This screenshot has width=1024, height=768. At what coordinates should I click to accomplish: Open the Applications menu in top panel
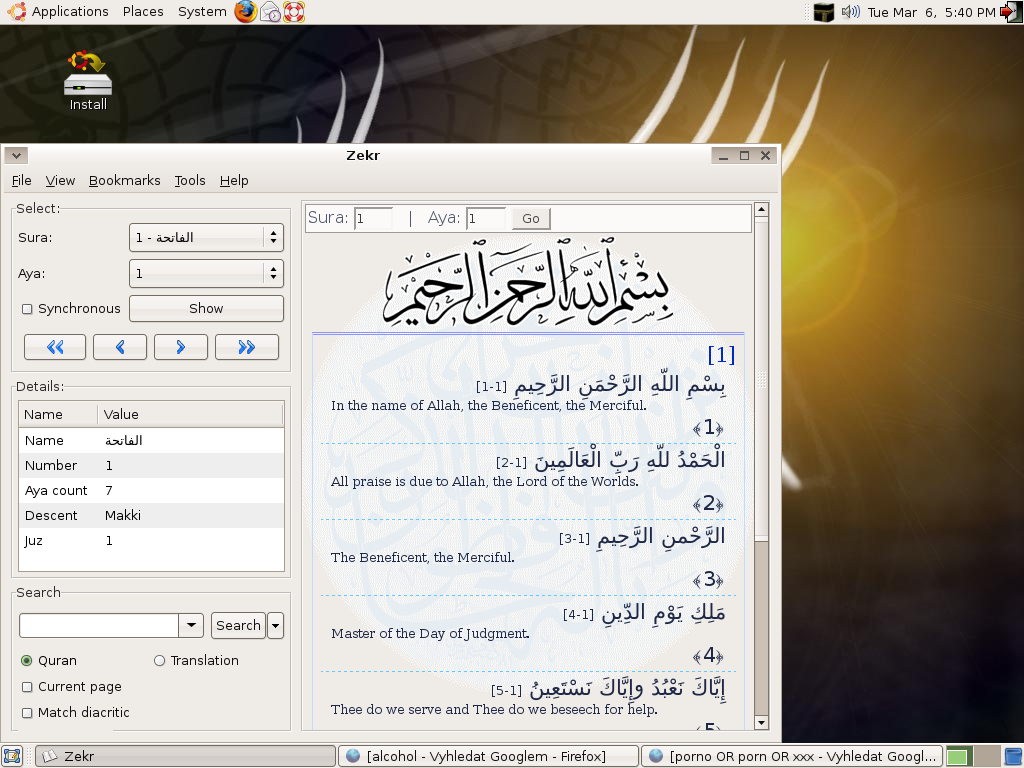(70, 12)
